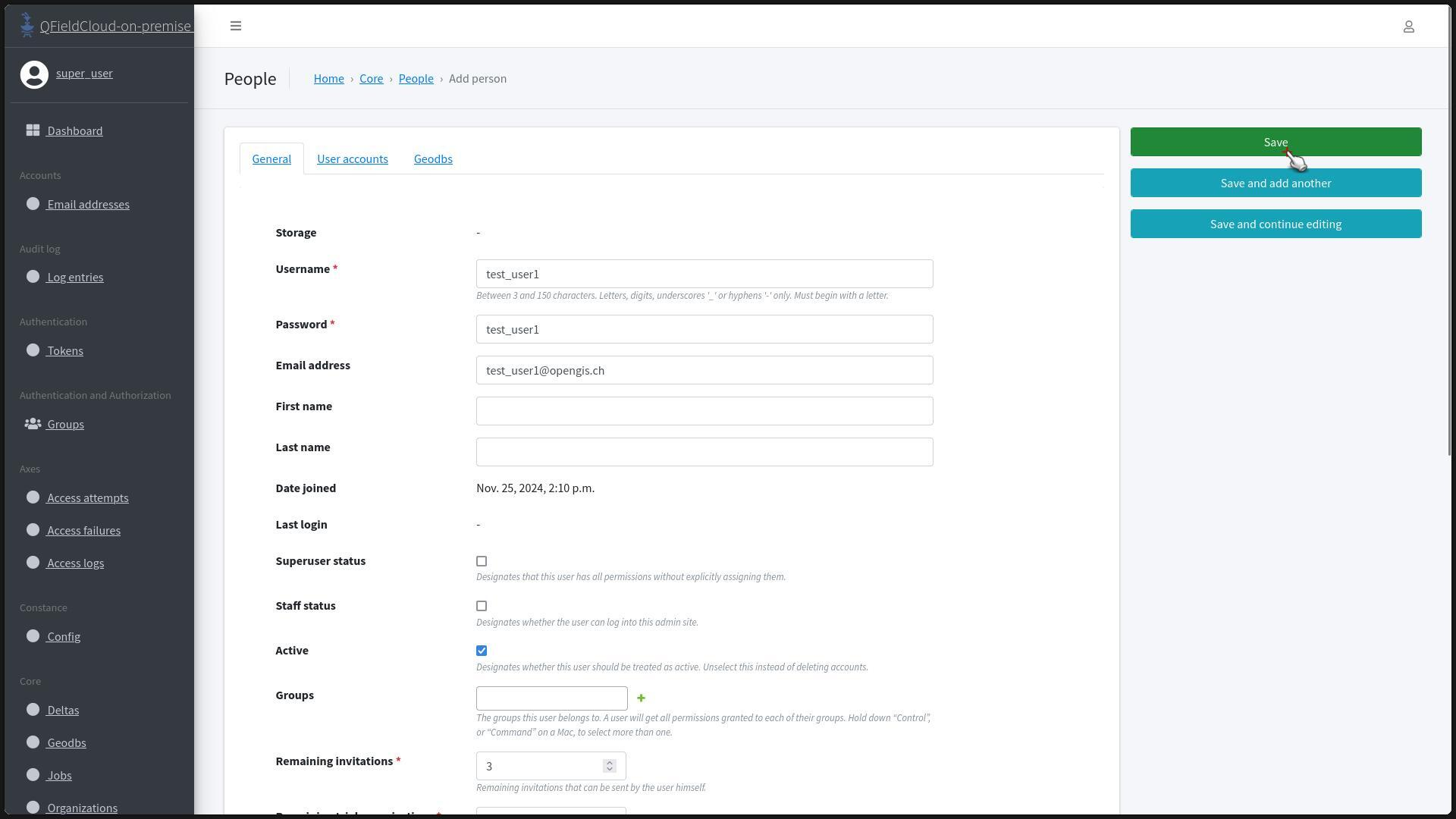Uncheck the Active checkbox
The width and height of the screenshot is (1456, 819).
click(482, 651)
